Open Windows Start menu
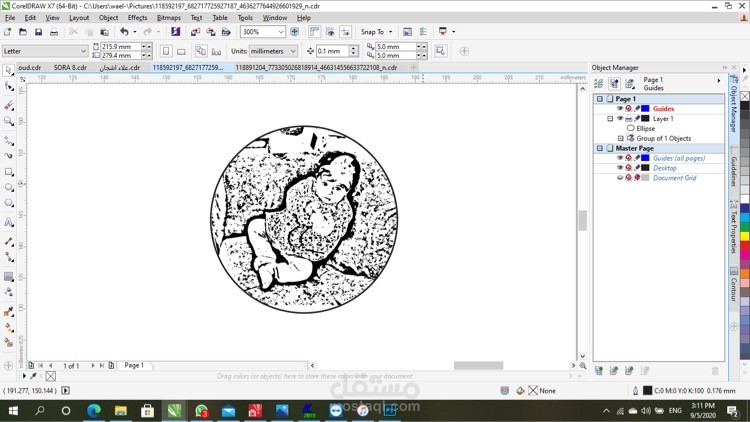Image resolution: width=750 pixels, height=422 pixels. (x=13, y=411)
